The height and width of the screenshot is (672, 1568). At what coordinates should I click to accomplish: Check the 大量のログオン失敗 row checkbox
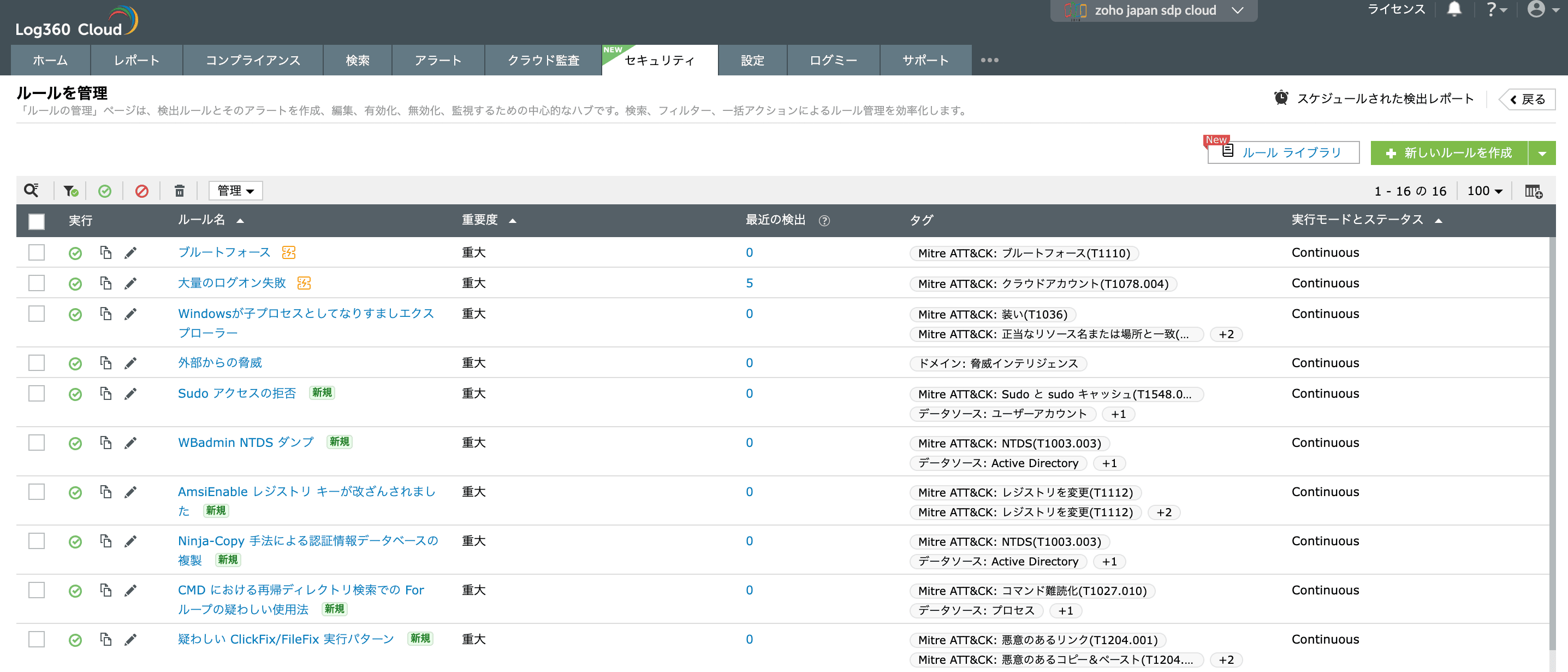pos(37,282)
